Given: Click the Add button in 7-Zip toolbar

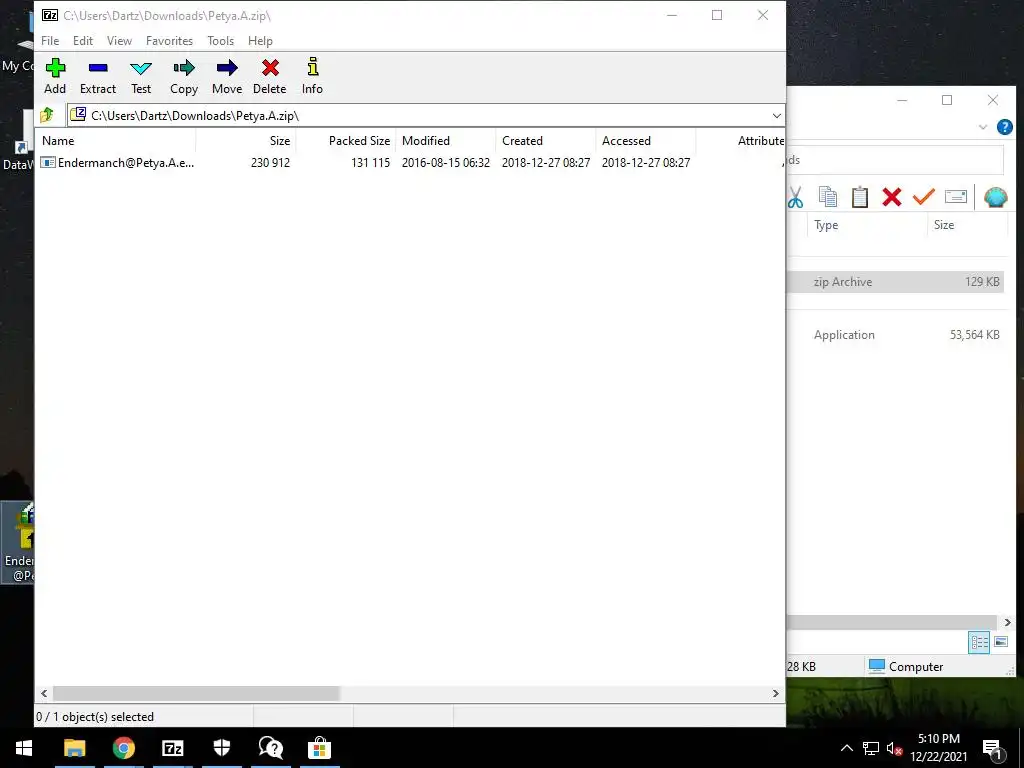Looking at the screenshot, I should 55,76.
